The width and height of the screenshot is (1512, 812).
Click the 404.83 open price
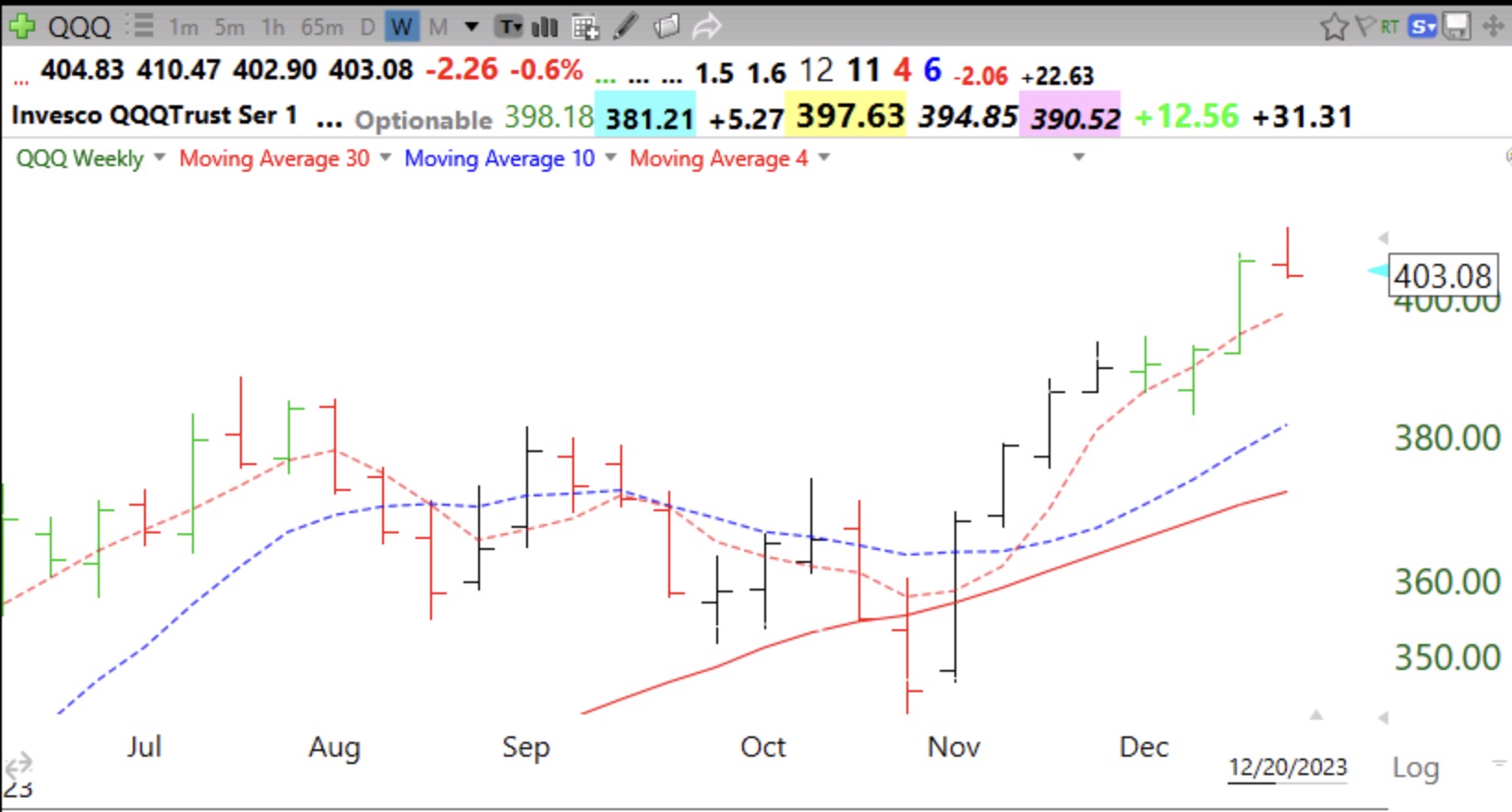(x=82, y=70)
